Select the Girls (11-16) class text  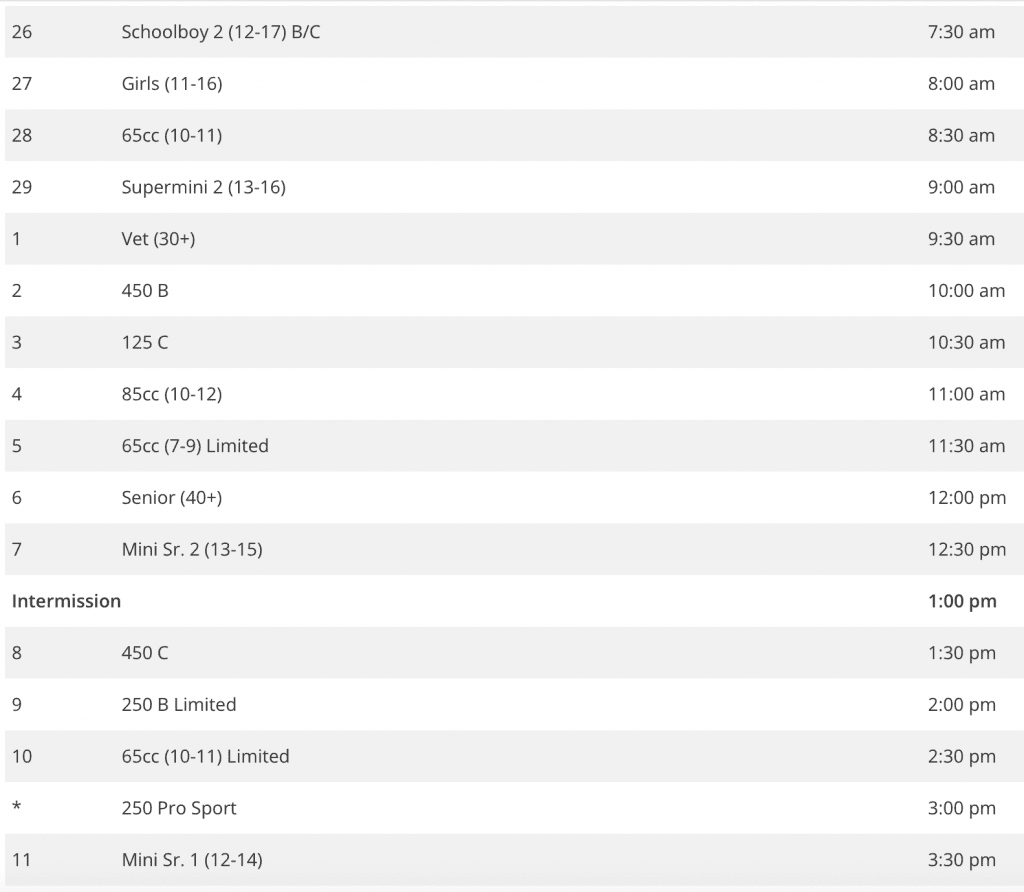(172, 84)
